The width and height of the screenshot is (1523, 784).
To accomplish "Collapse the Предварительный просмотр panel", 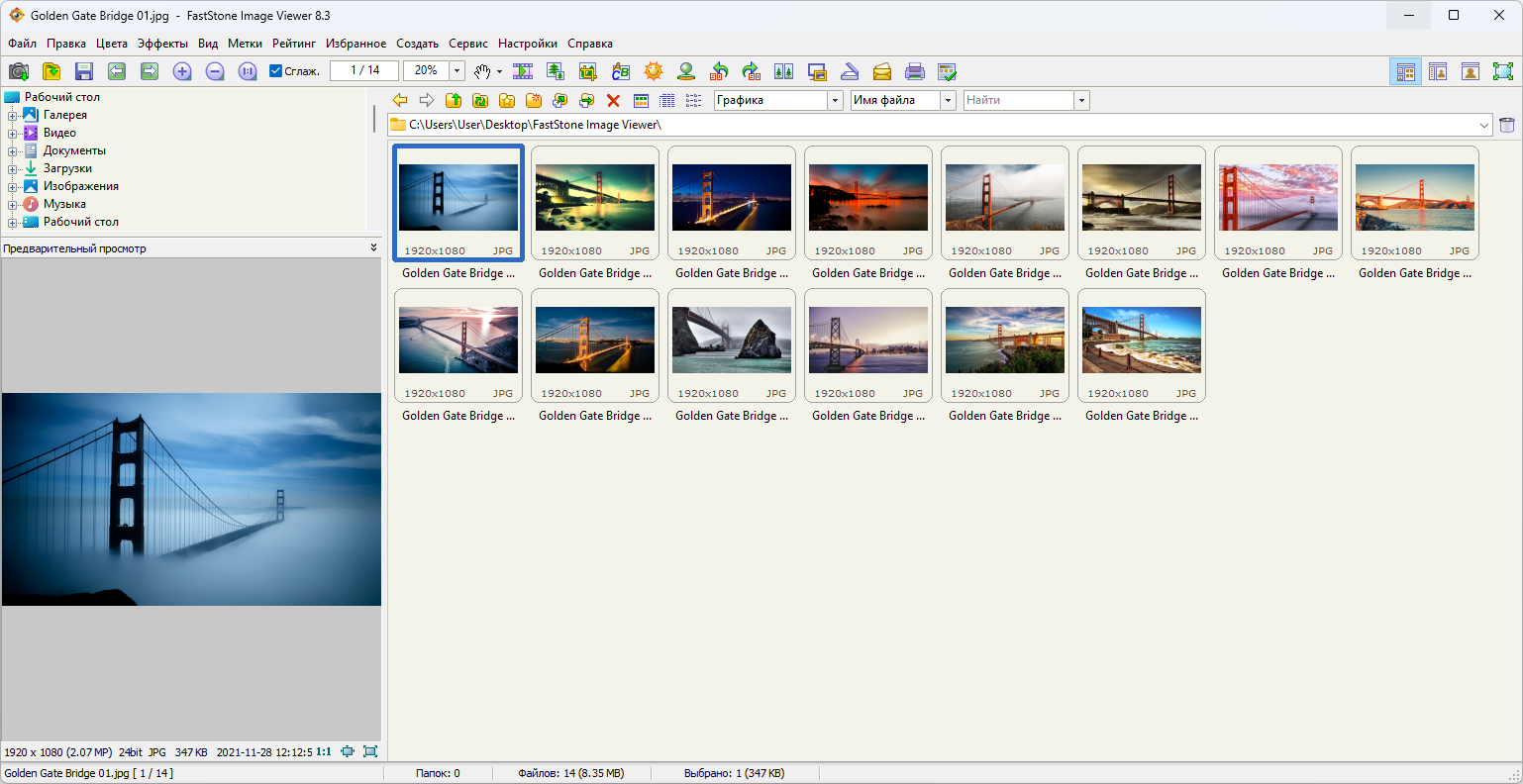I will [x=373, y=248].
